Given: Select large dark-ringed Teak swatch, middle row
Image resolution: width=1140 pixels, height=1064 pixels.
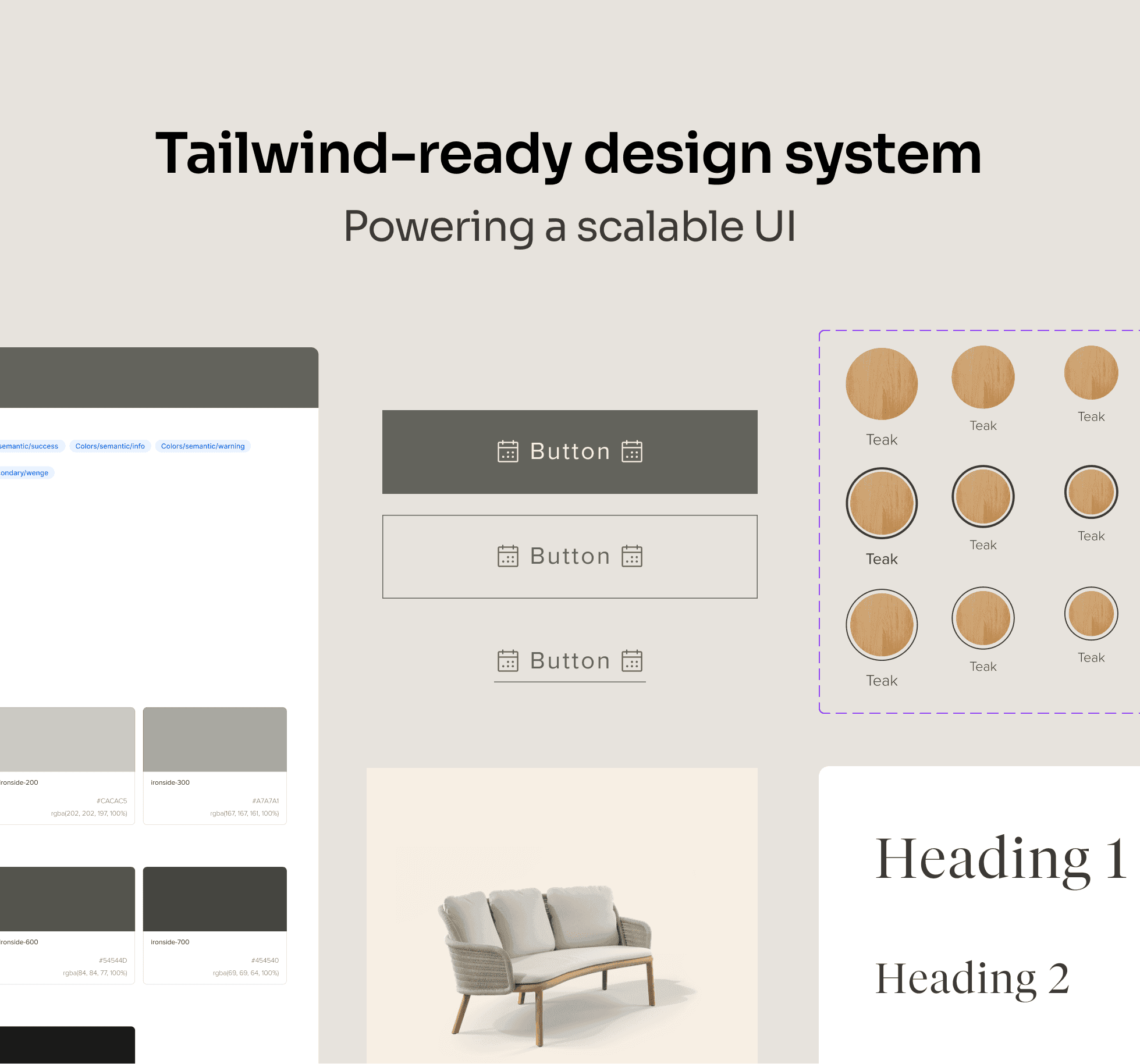Looking at the screenshot, I should [x=881, y=503].
